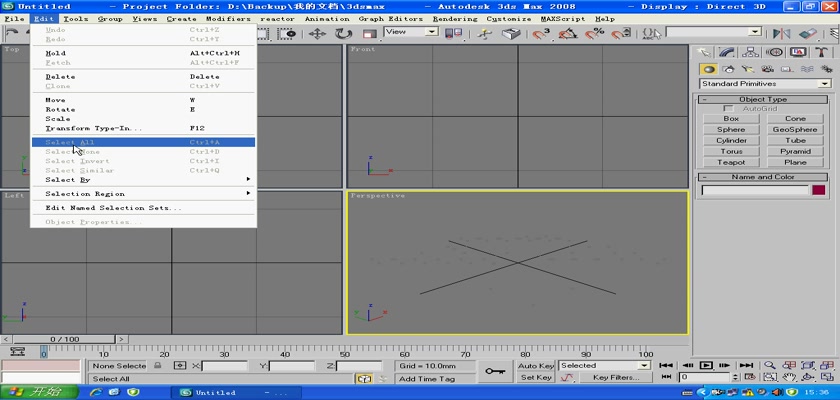Click the Add Time Tag field
Image resolution: width=840 pixels, height=400 pixels.
pyautogui.click(x=436, y=379)
